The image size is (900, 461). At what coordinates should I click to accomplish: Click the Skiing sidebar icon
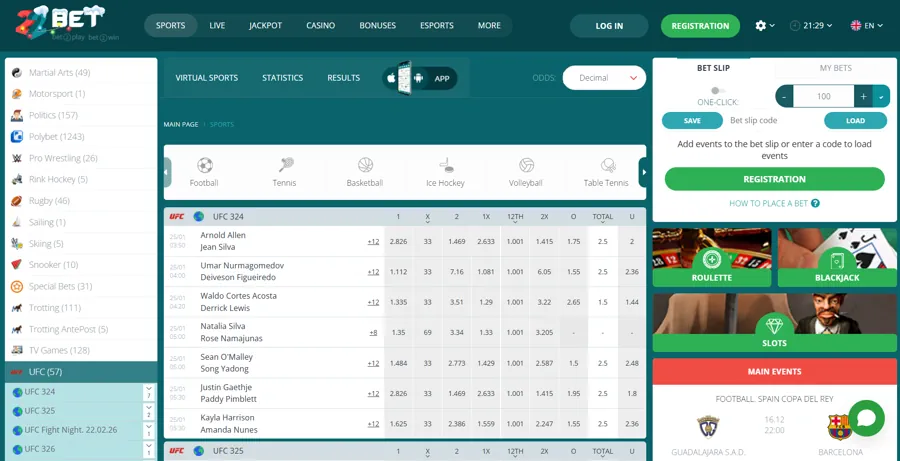17,243
